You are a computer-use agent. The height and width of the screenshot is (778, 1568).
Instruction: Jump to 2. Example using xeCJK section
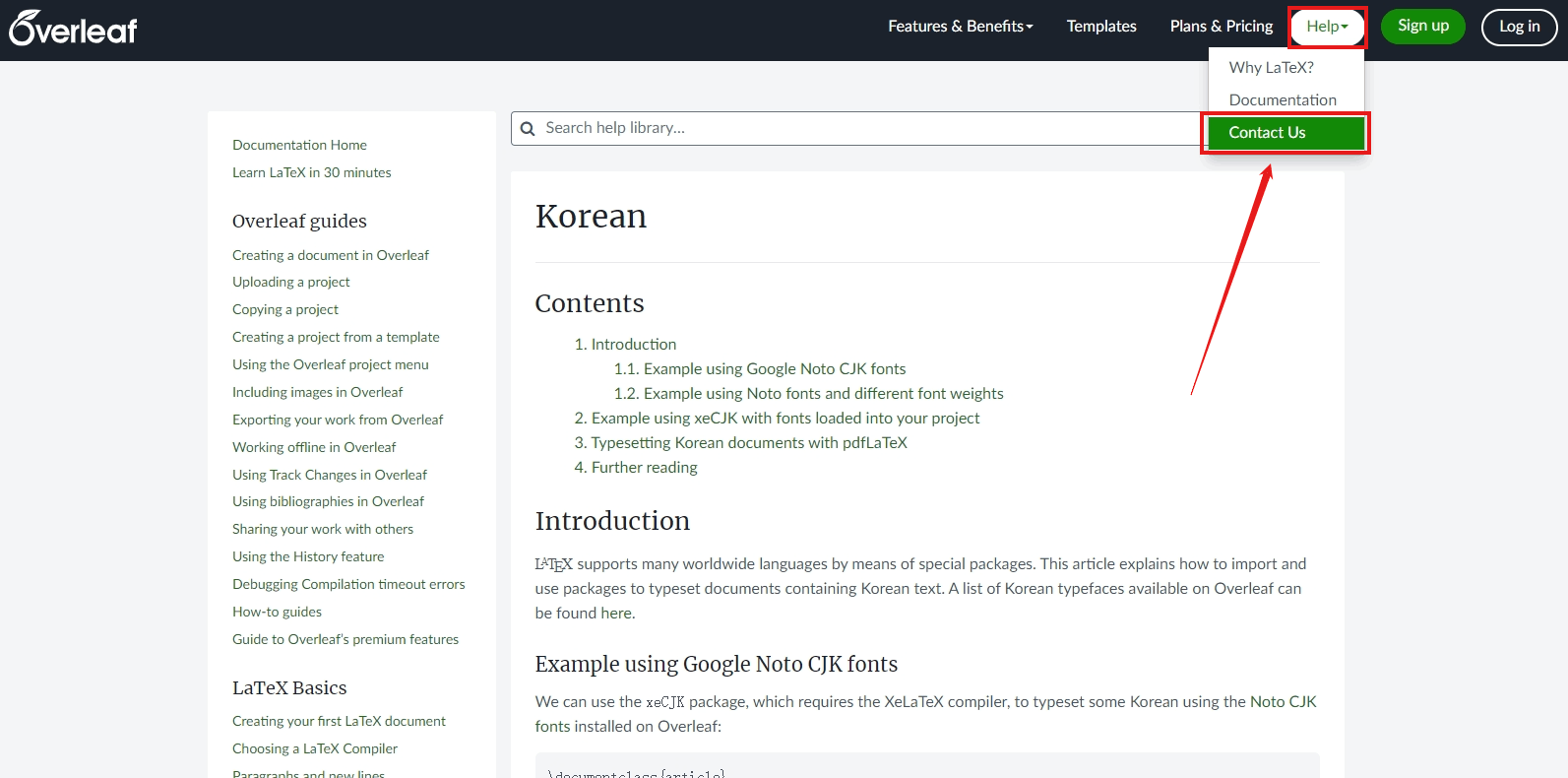(778, 418)
